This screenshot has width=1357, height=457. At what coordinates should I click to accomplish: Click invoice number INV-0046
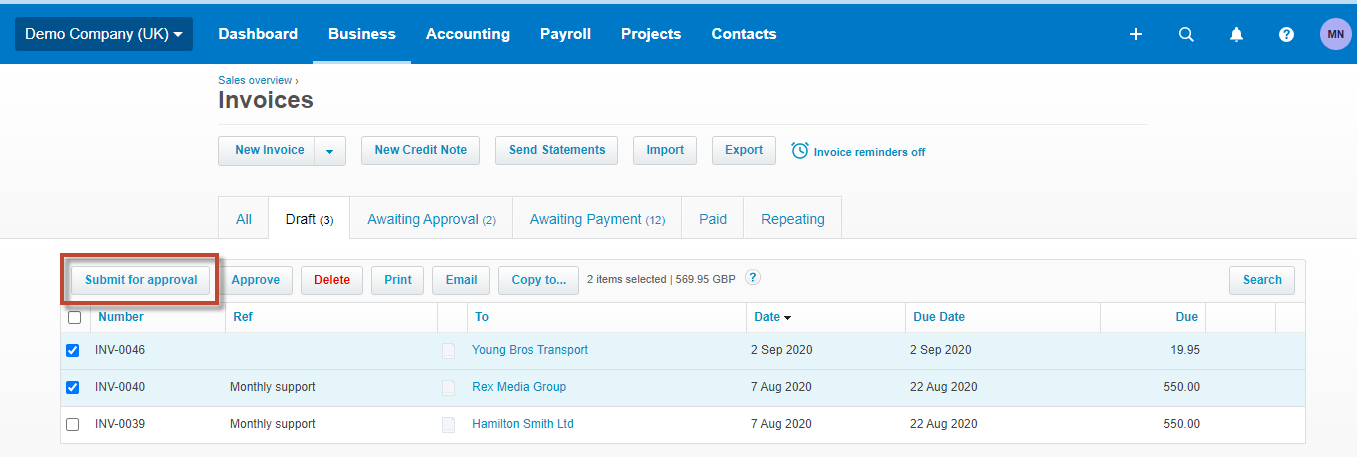coord(120,350)
